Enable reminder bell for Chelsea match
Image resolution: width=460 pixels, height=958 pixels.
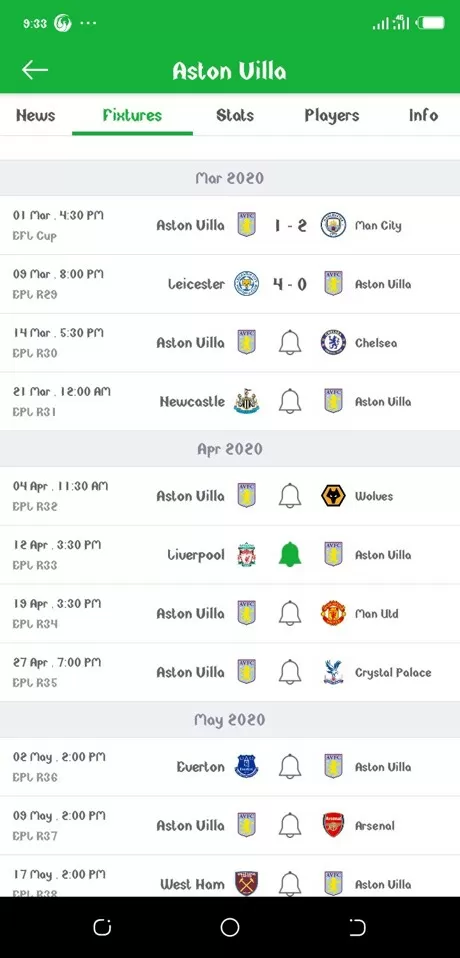(x=290, y=342)
